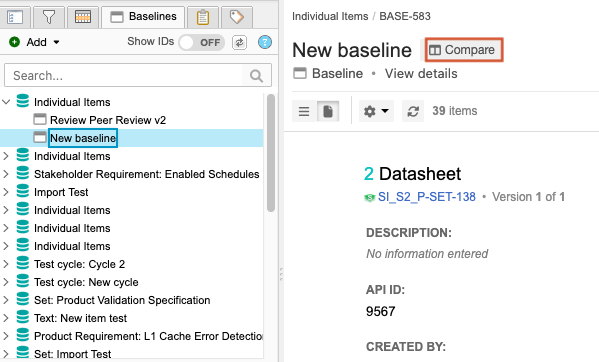Open the Tags tab icon
Image resolution: width=599 pixels, height=362 pixels.
click(236, 17)
